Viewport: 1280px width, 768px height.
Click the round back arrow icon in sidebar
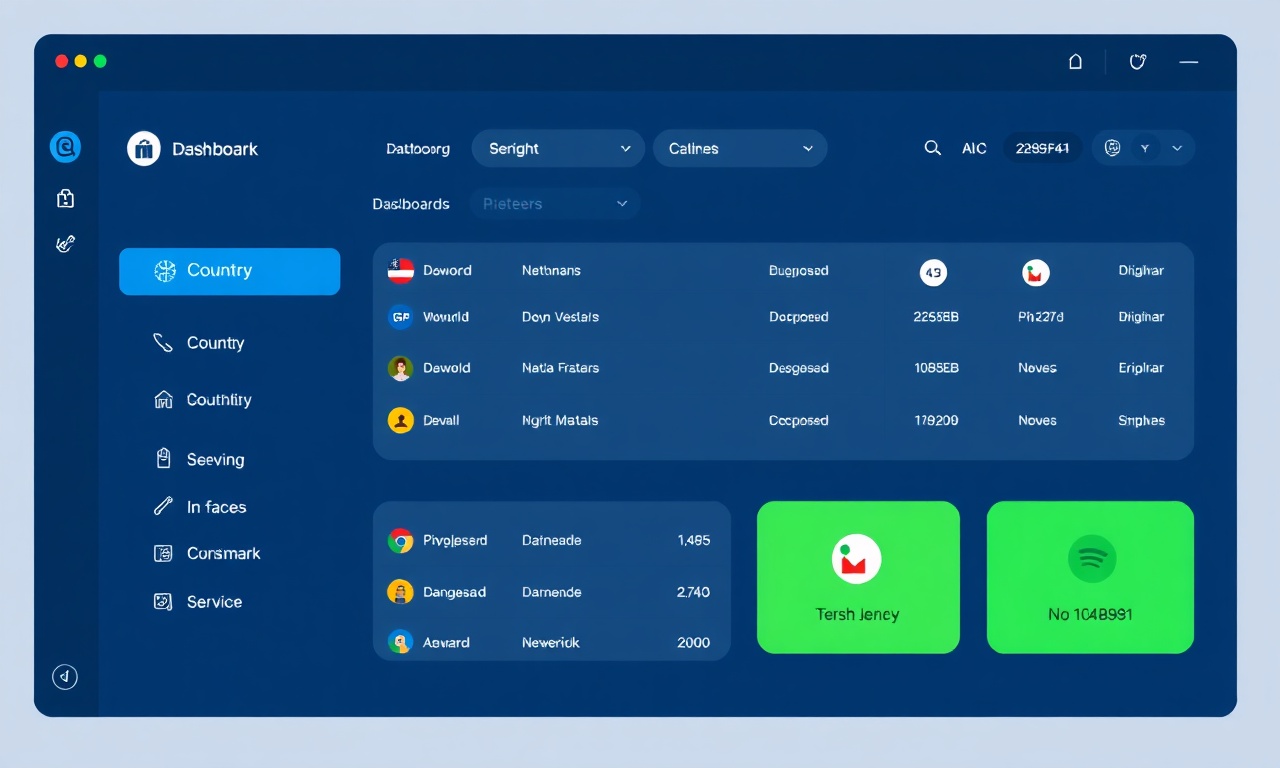[x=65, y=677]
